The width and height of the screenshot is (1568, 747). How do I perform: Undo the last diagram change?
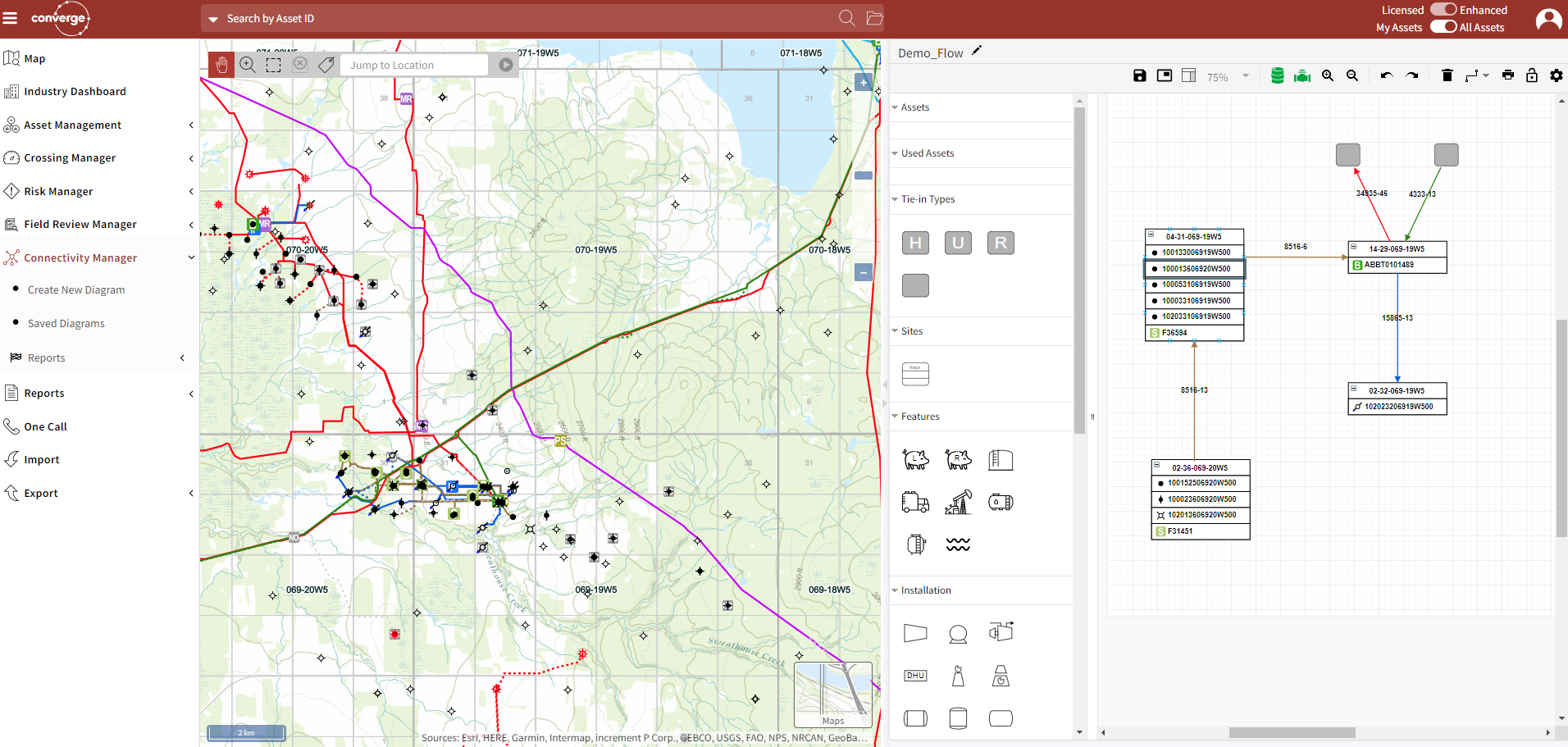point(1387,75)
